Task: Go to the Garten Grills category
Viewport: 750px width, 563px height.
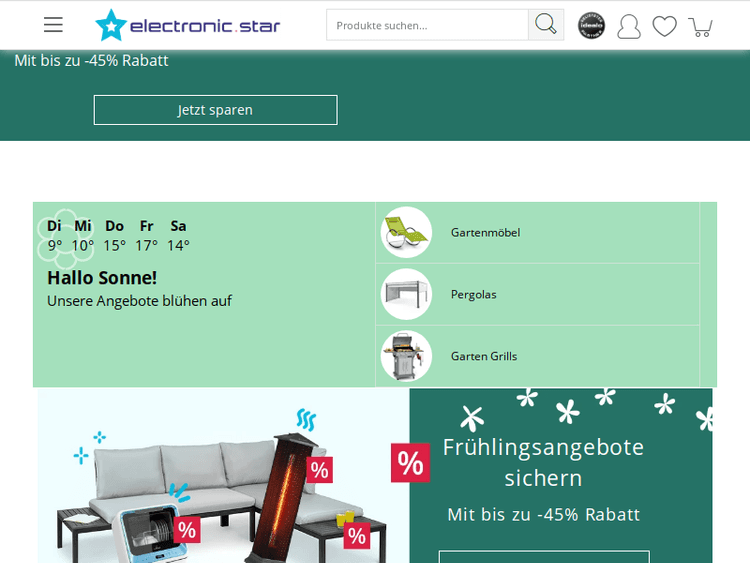Action: 483,357
